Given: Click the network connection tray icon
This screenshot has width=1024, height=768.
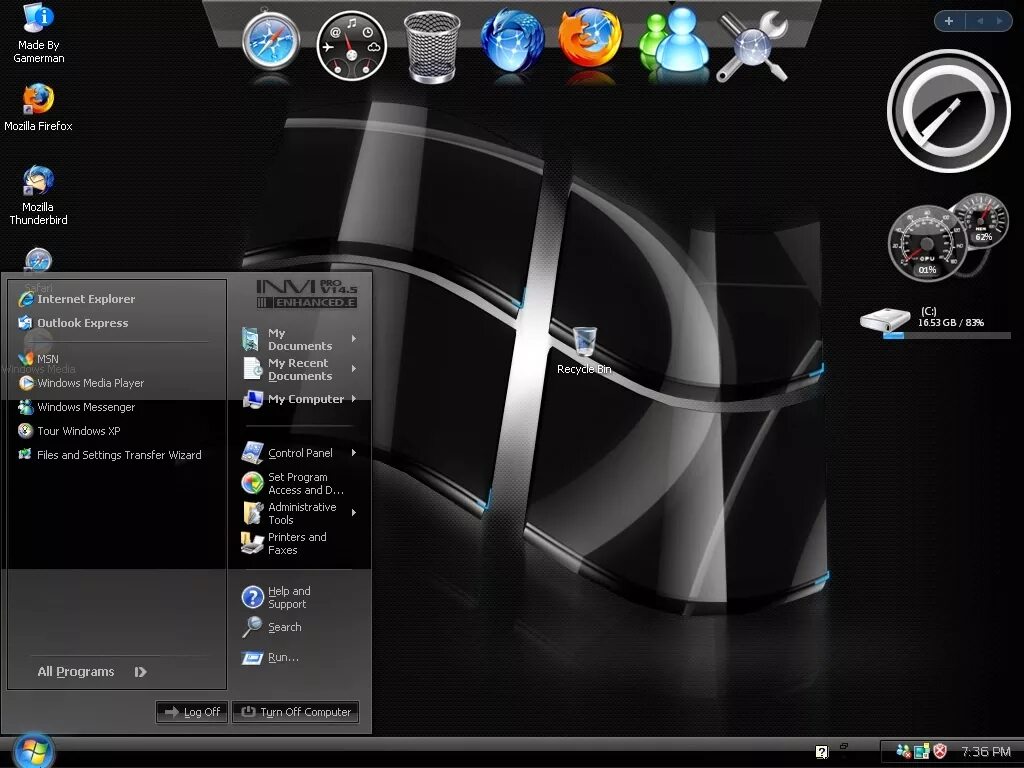Looking at the screenshot, I should coord(921,752).
